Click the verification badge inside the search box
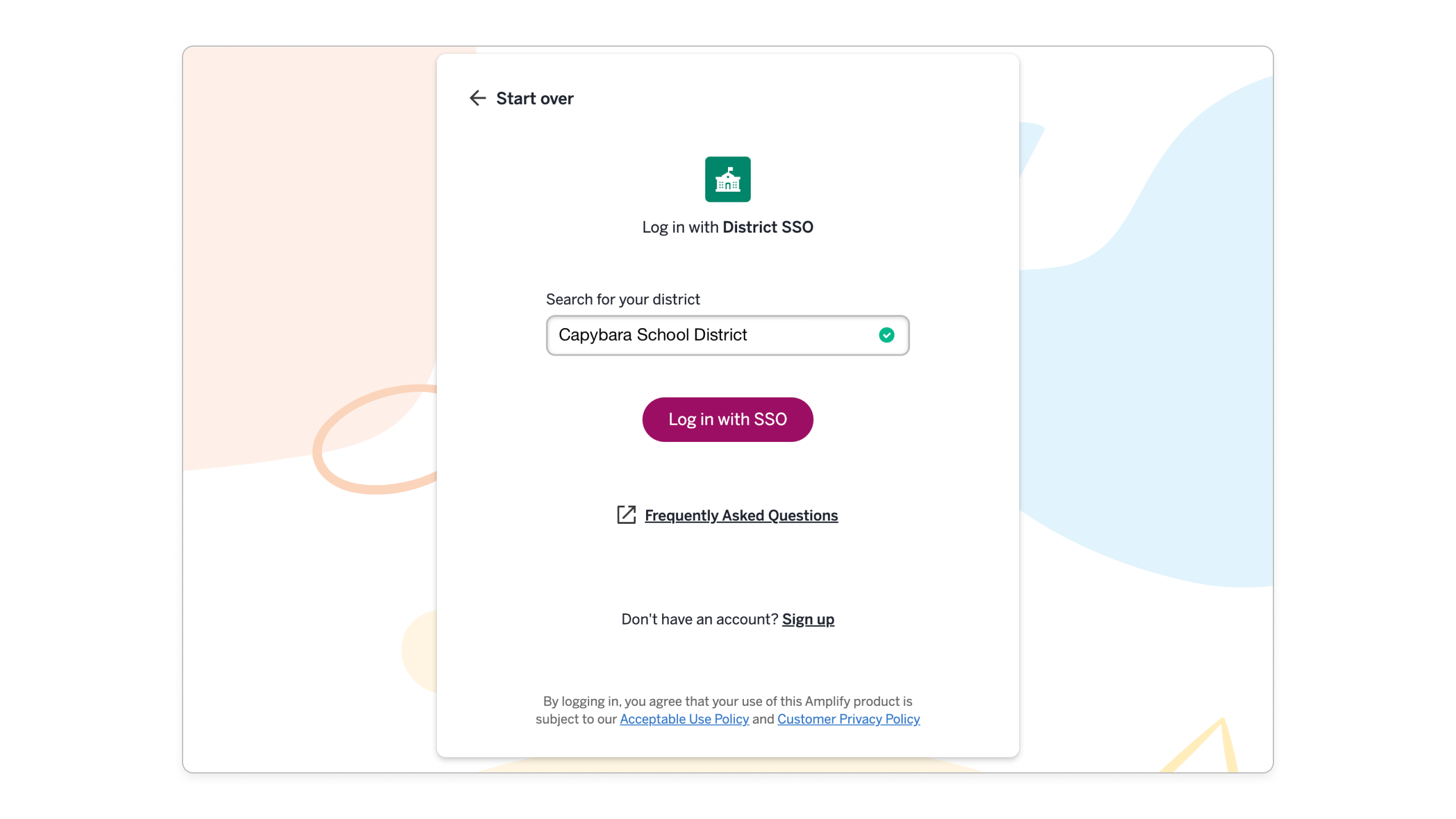This screenshot has width=1456, height=819. [x=886, y=335]
